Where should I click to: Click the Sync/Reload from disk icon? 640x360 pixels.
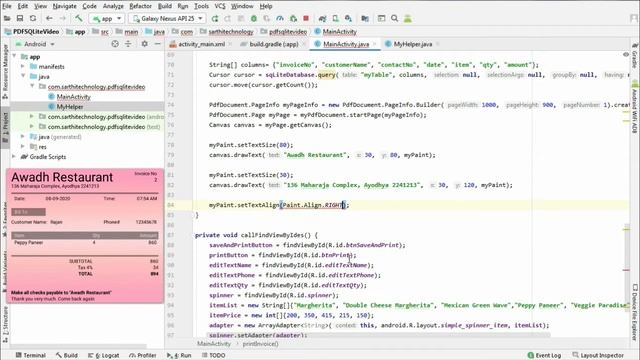coord(33,18)
